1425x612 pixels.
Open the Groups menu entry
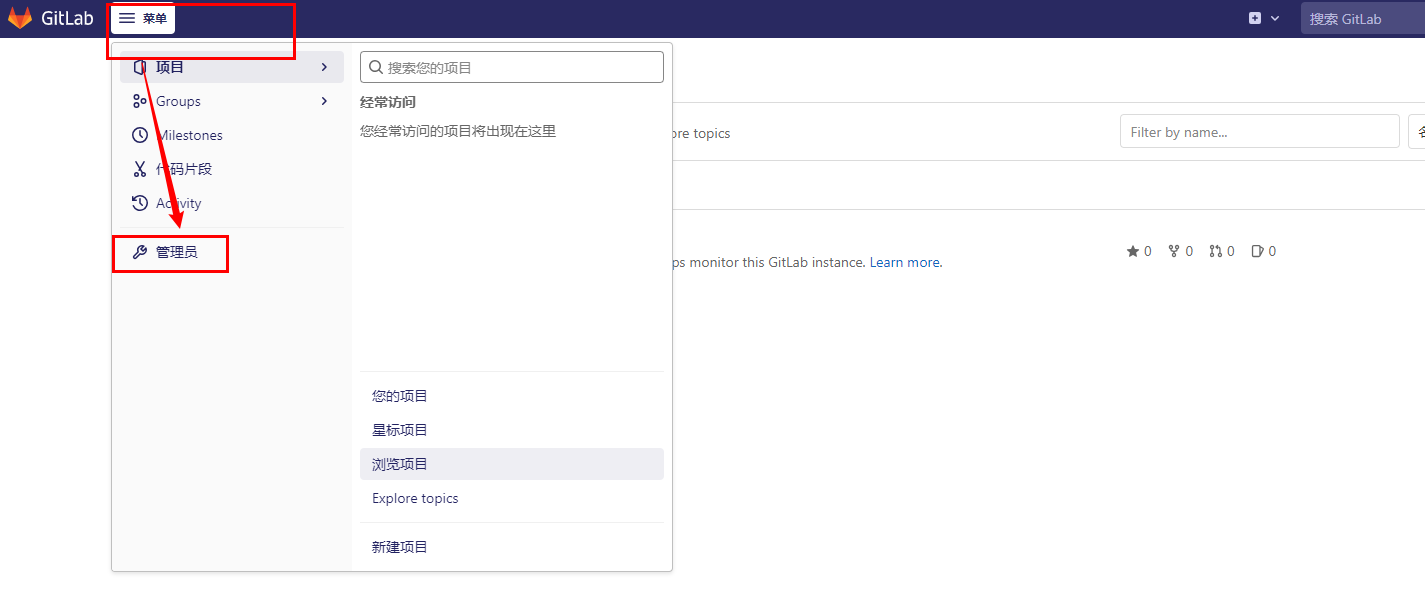(232, 101)
